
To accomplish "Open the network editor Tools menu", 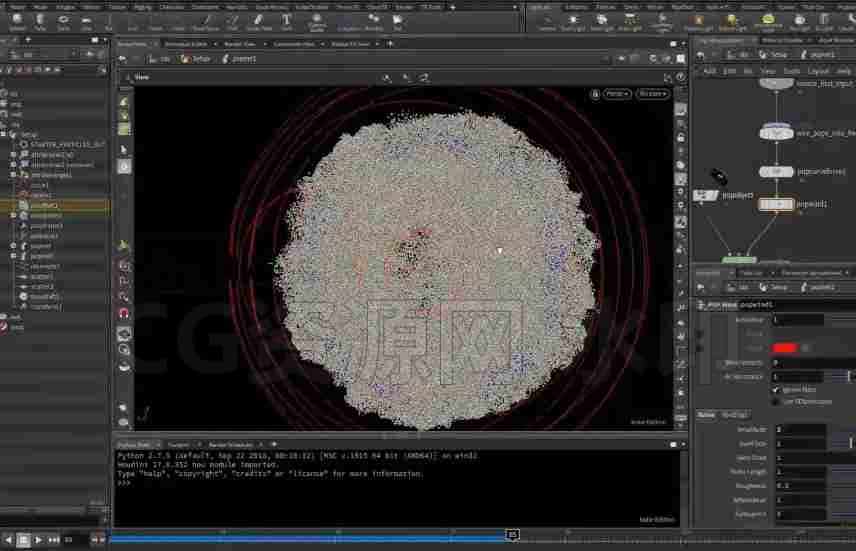I will (x=792, y=71).
